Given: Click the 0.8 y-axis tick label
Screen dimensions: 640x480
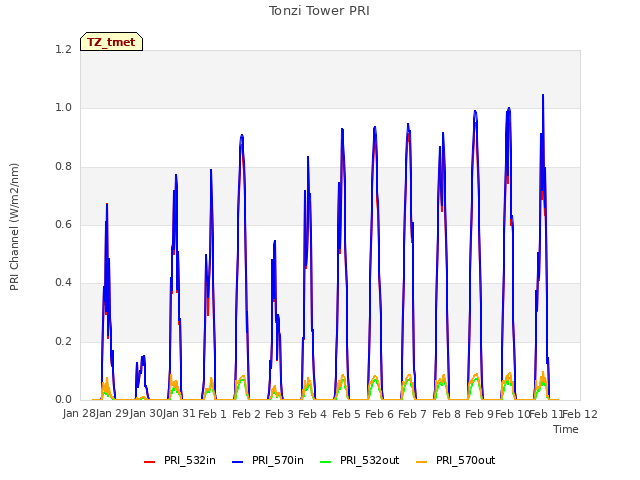Looking at the screenshot, I should (63, 167).
